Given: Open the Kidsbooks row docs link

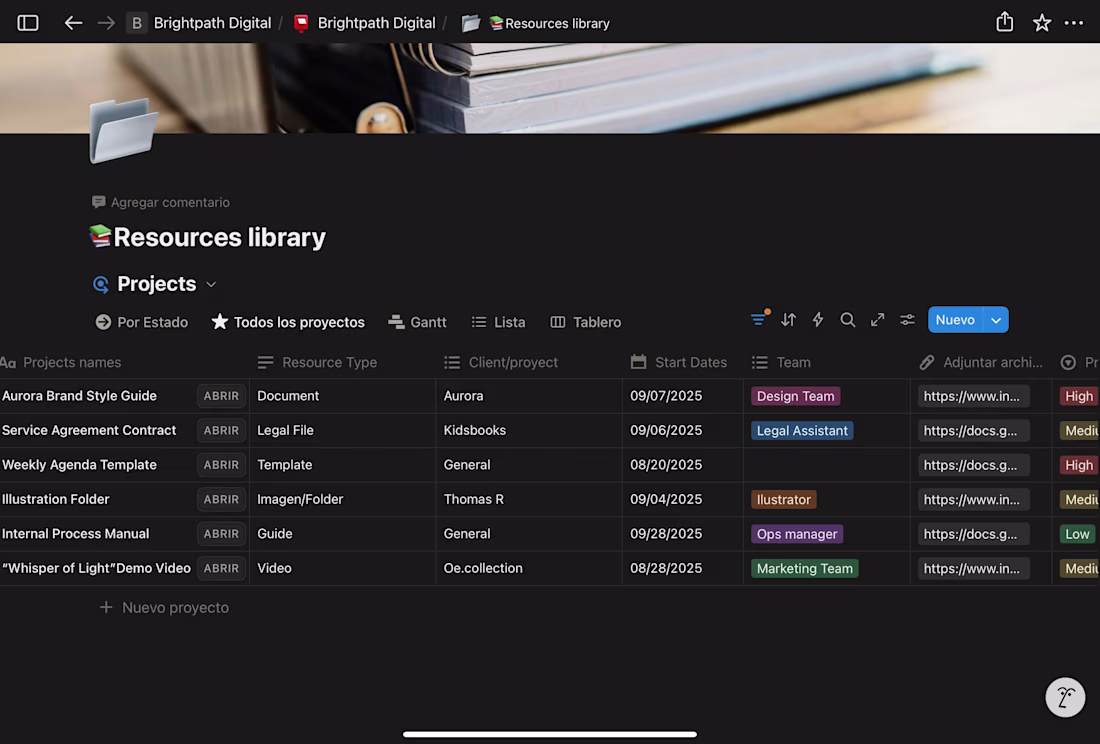Looking at the screenshot, I should (x=973, y=430).
